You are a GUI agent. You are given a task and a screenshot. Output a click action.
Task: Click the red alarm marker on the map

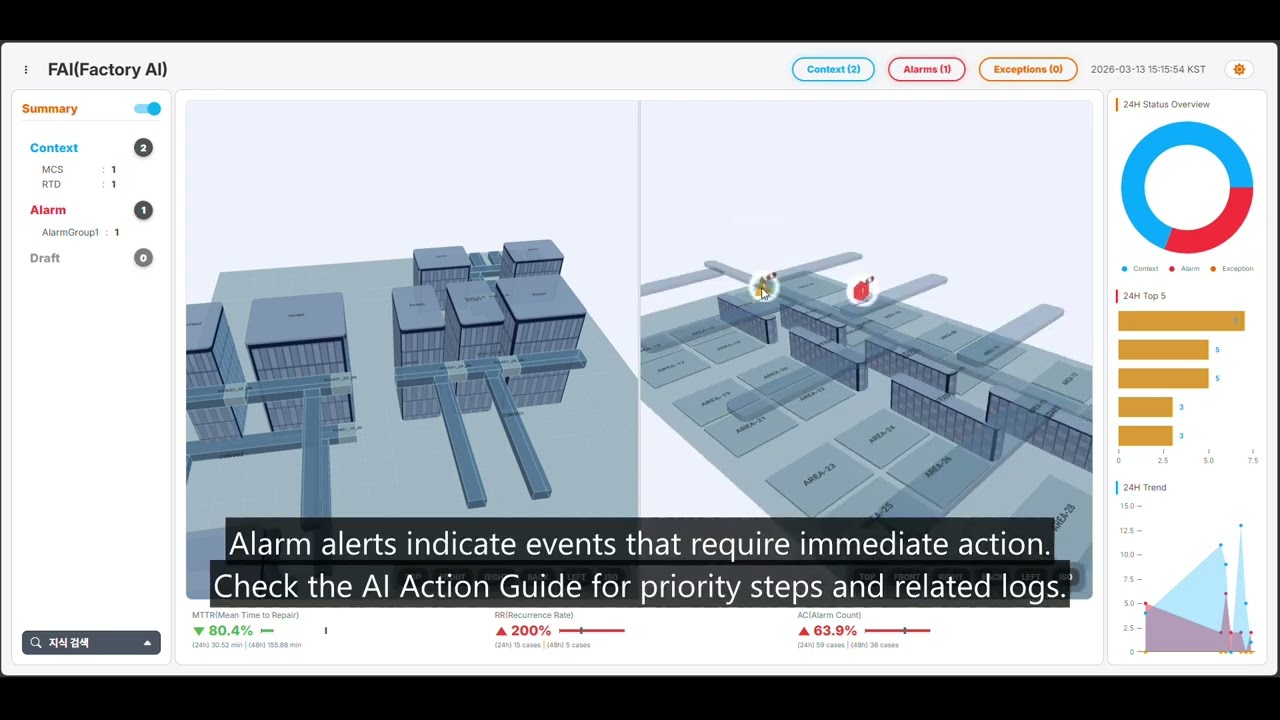point(861,291)
